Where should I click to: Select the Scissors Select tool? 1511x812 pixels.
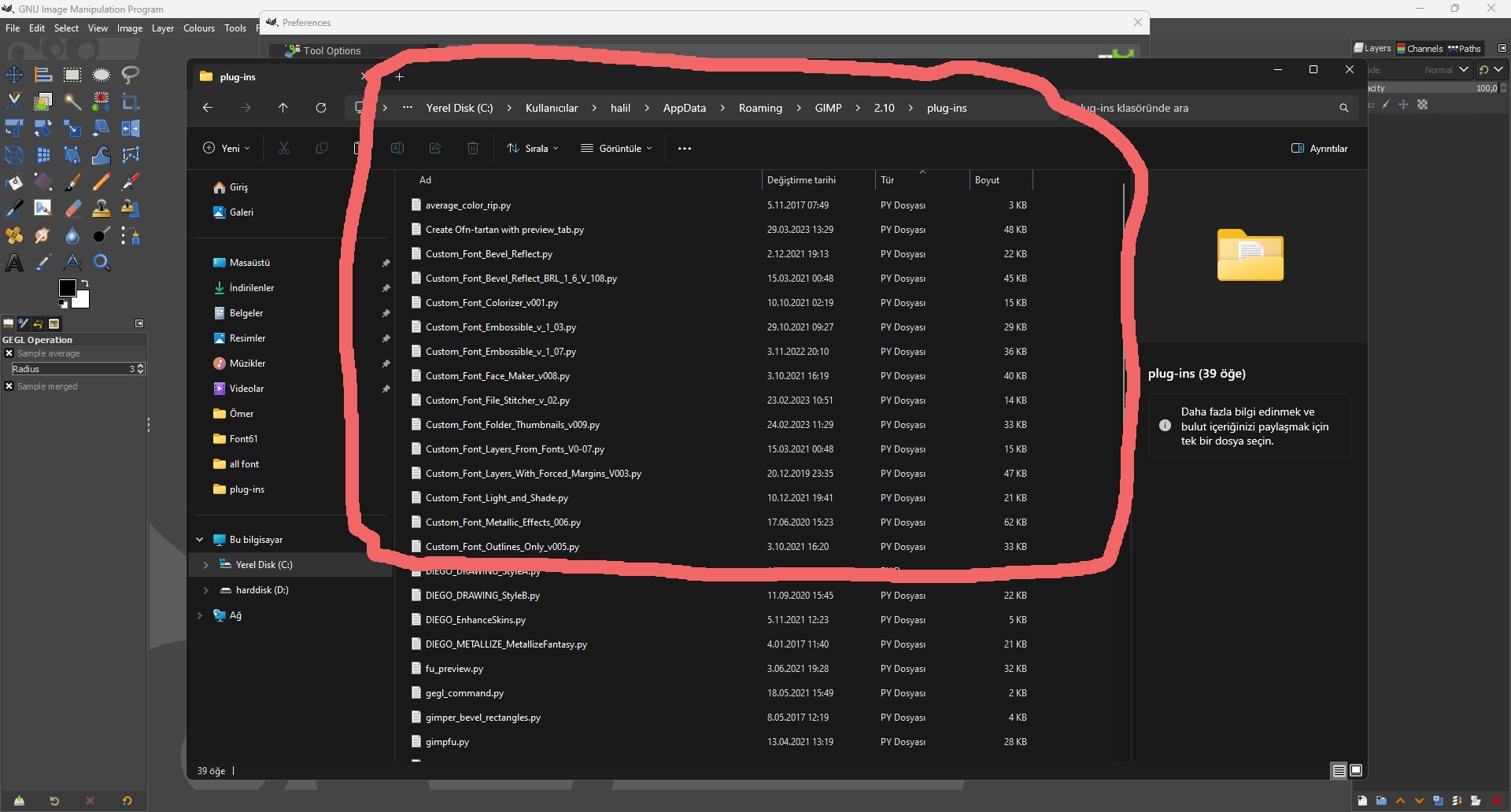point(14,101)
